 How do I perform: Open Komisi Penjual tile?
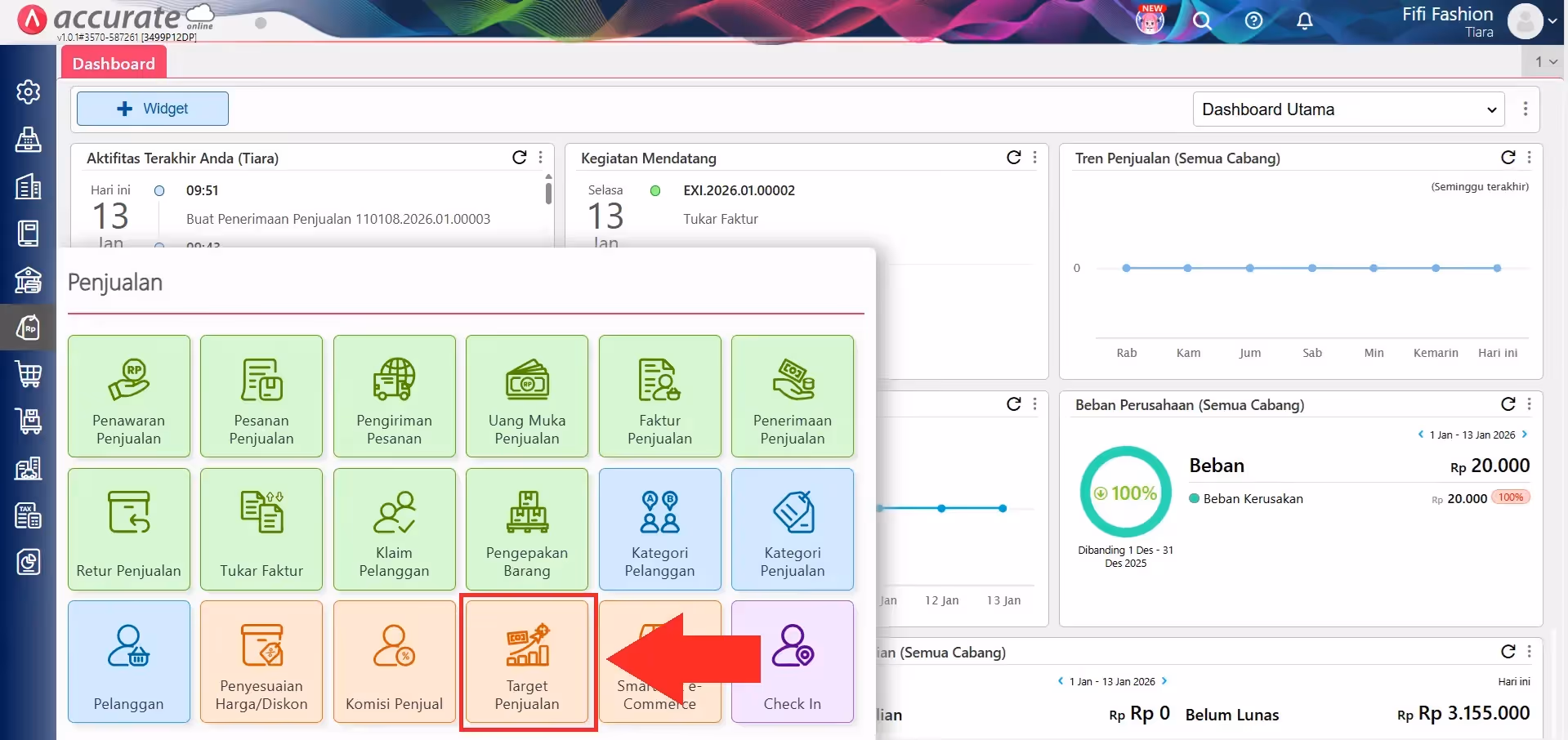[395, 662]
